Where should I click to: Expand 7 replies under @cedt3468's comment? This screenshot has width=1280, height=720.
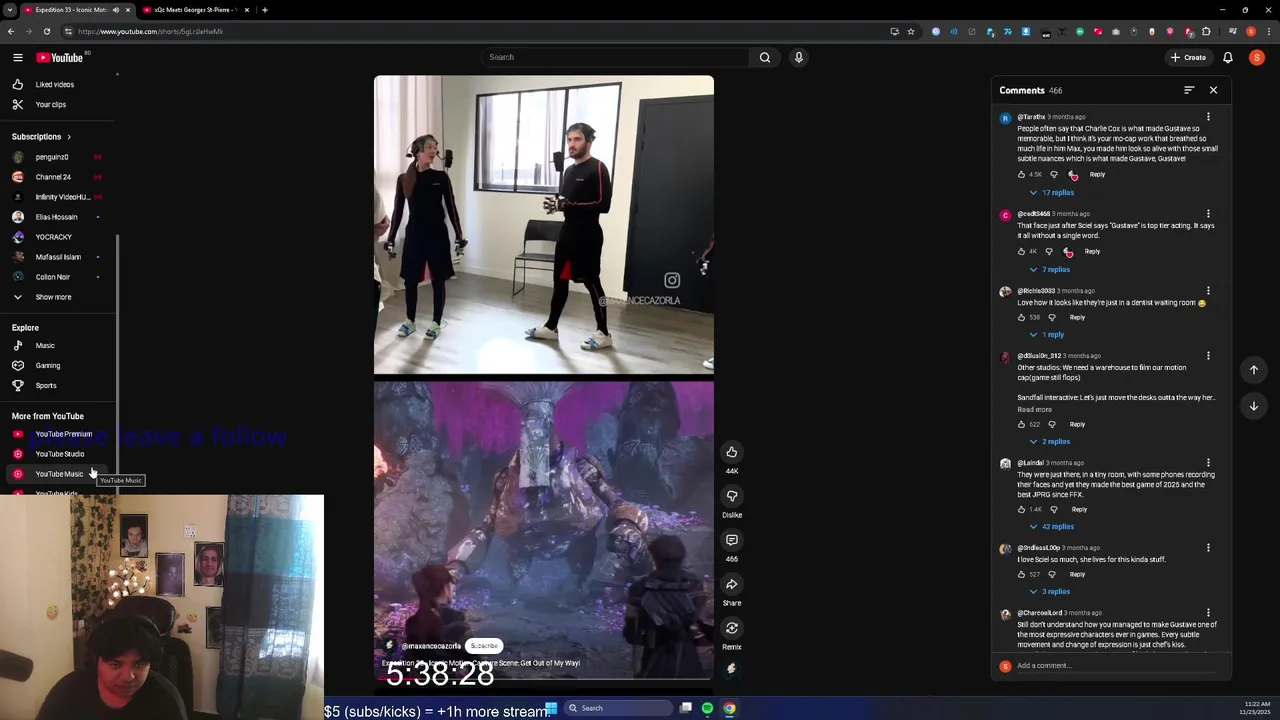pyautogui.click(x=1050, y=270)
